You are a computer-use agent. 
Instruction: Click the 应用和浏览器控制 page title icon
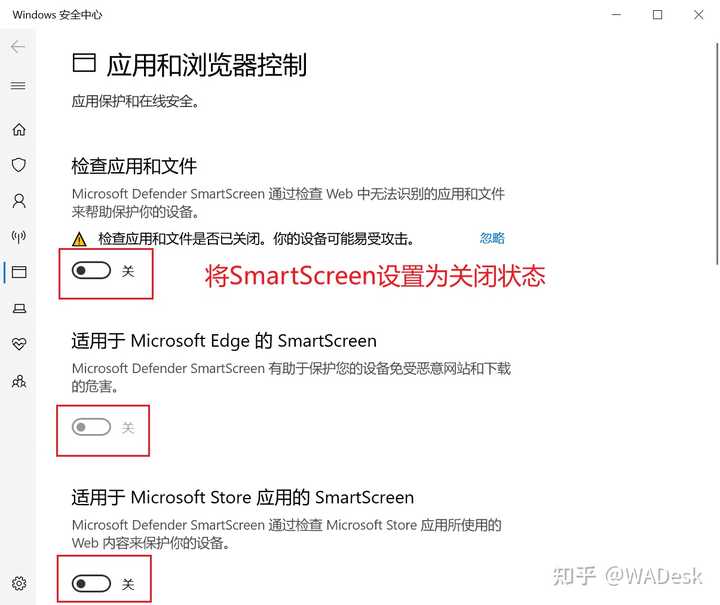84,63
